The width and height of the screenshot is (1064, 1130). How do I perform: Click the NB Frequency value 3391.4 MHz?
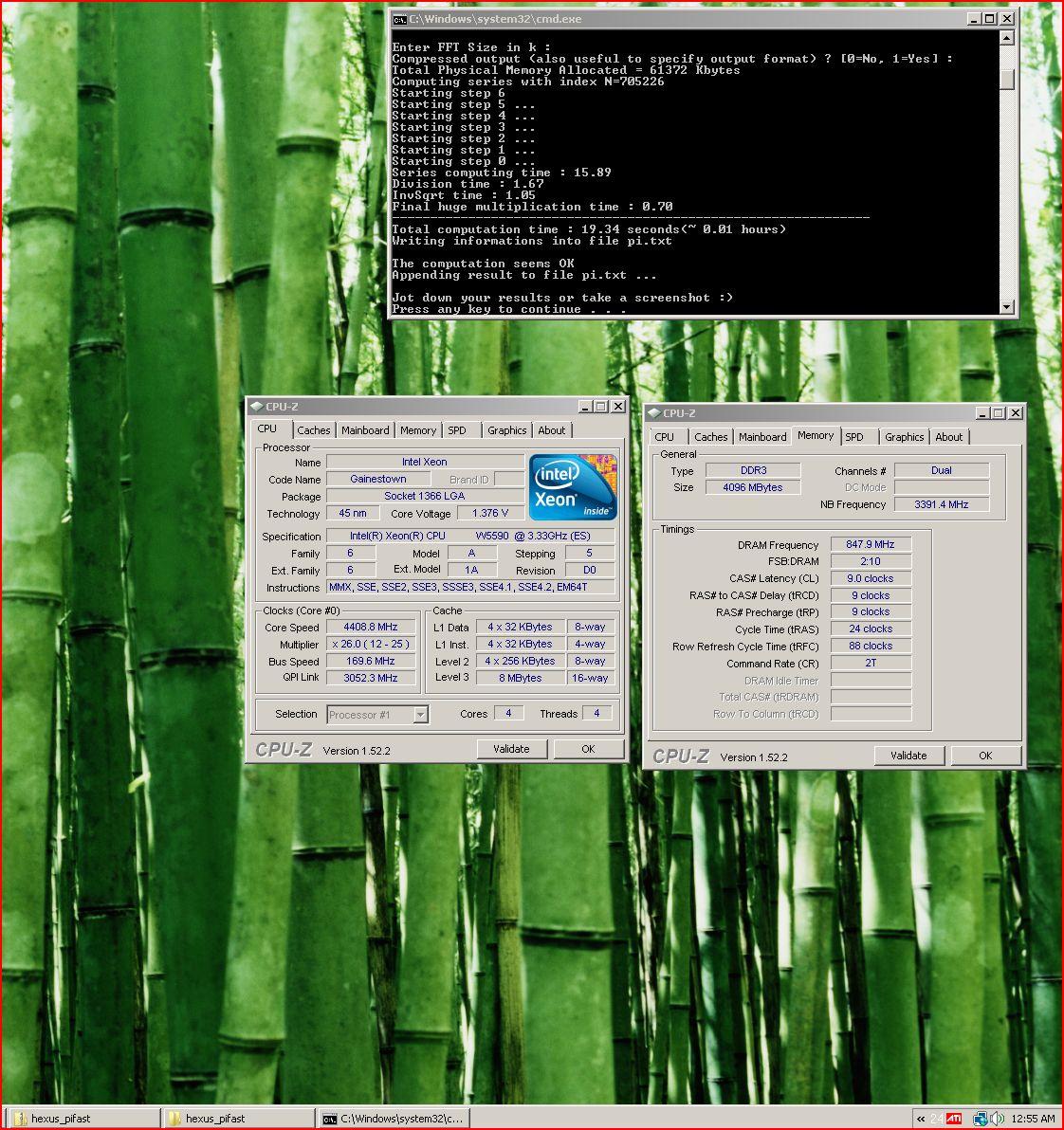click(942, 504)
